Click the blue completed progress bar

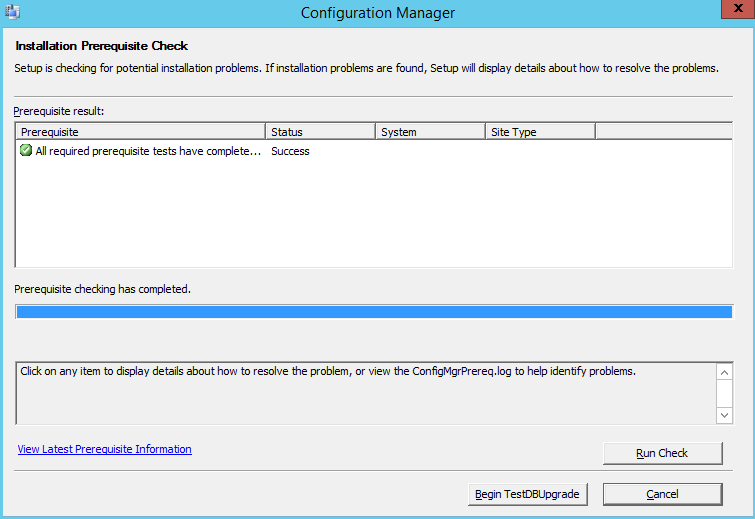[374, 311]
